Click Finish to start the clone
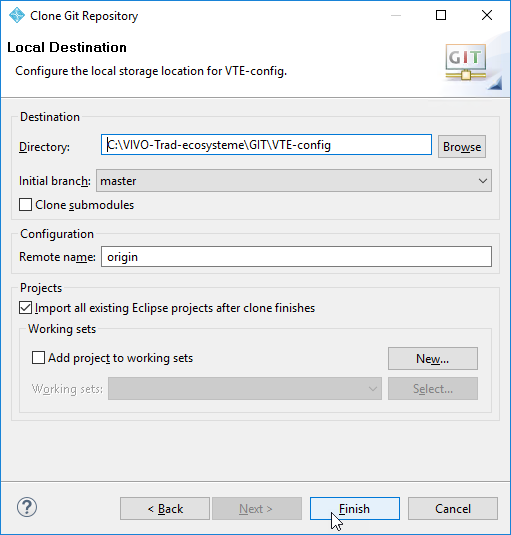Image resolution: width=511 pixels, height=535 pixels. [355, 508]
